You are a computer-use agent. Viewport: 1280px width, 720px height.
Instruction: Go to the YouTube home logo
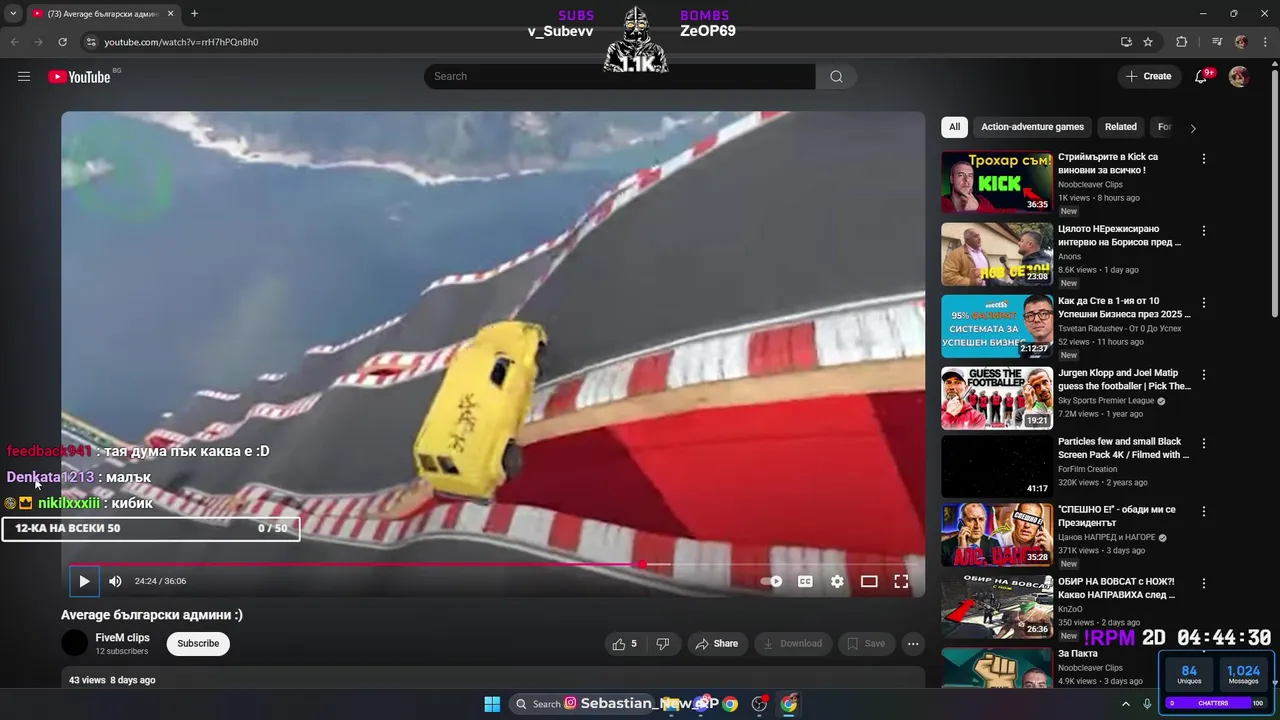coord(79,77)
